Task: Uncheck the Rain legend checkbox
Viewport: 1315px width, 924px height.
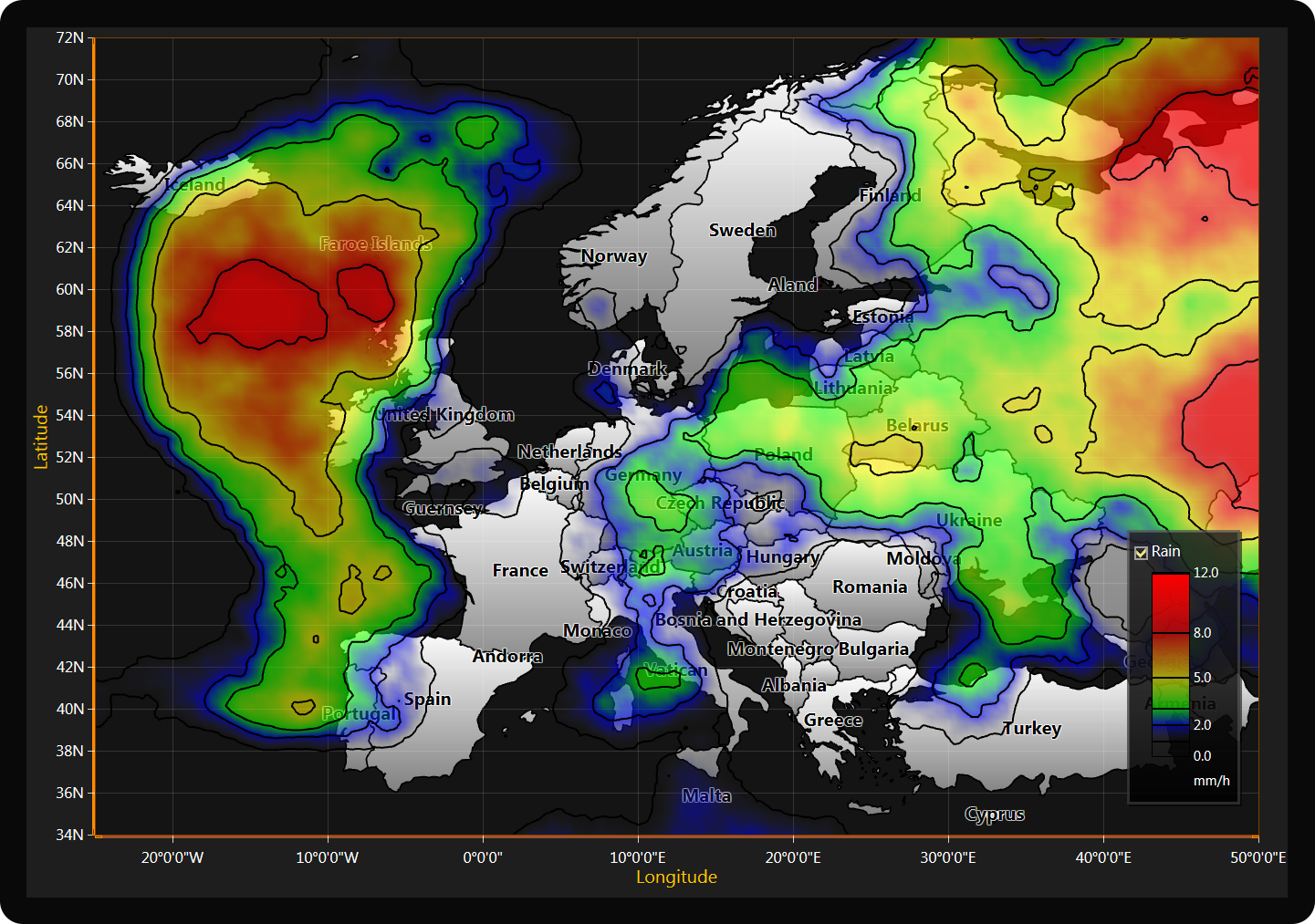Action: pos(1141,552)
